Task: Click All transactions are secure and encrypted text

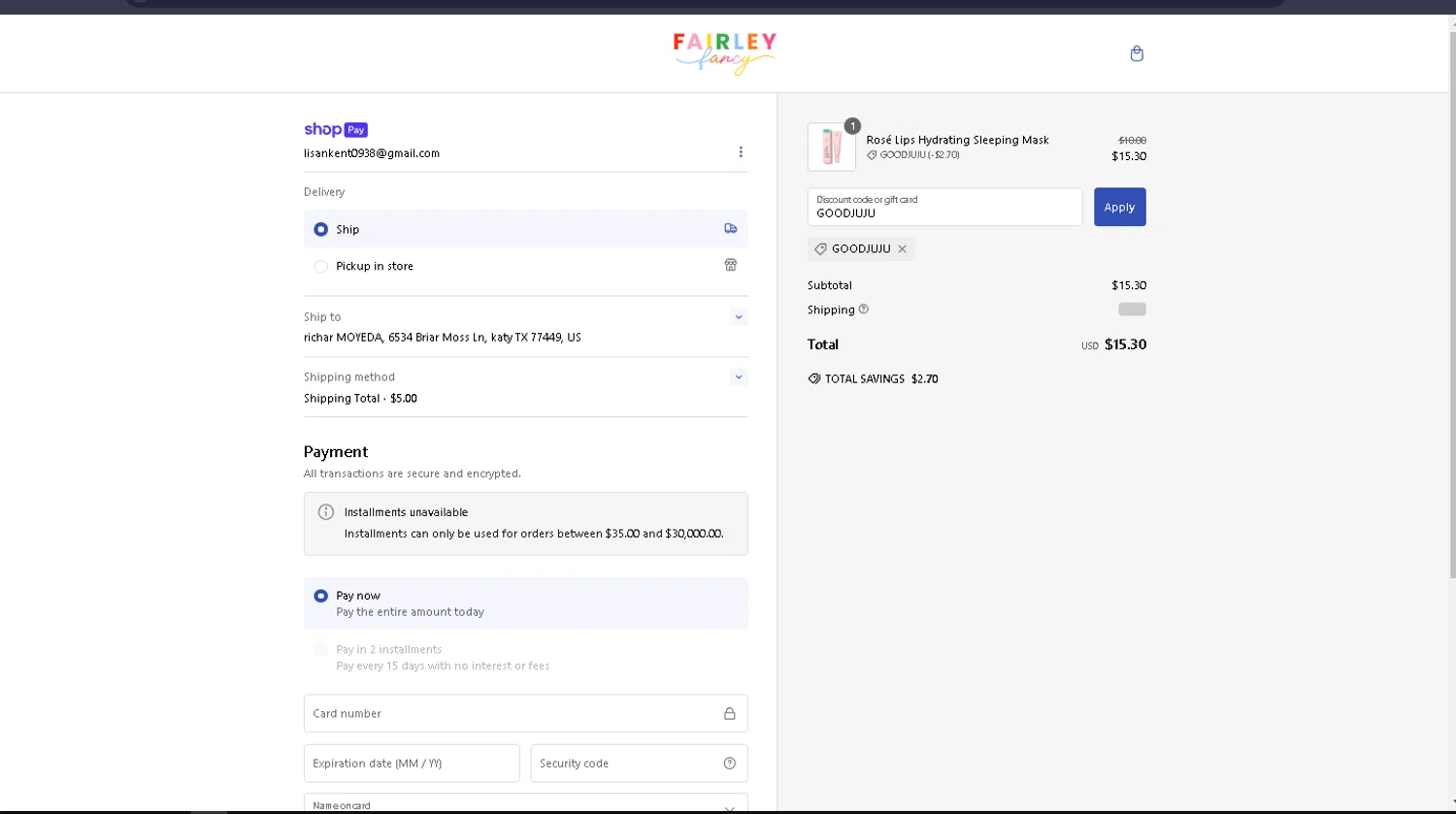Action: (x=413, y=473)
